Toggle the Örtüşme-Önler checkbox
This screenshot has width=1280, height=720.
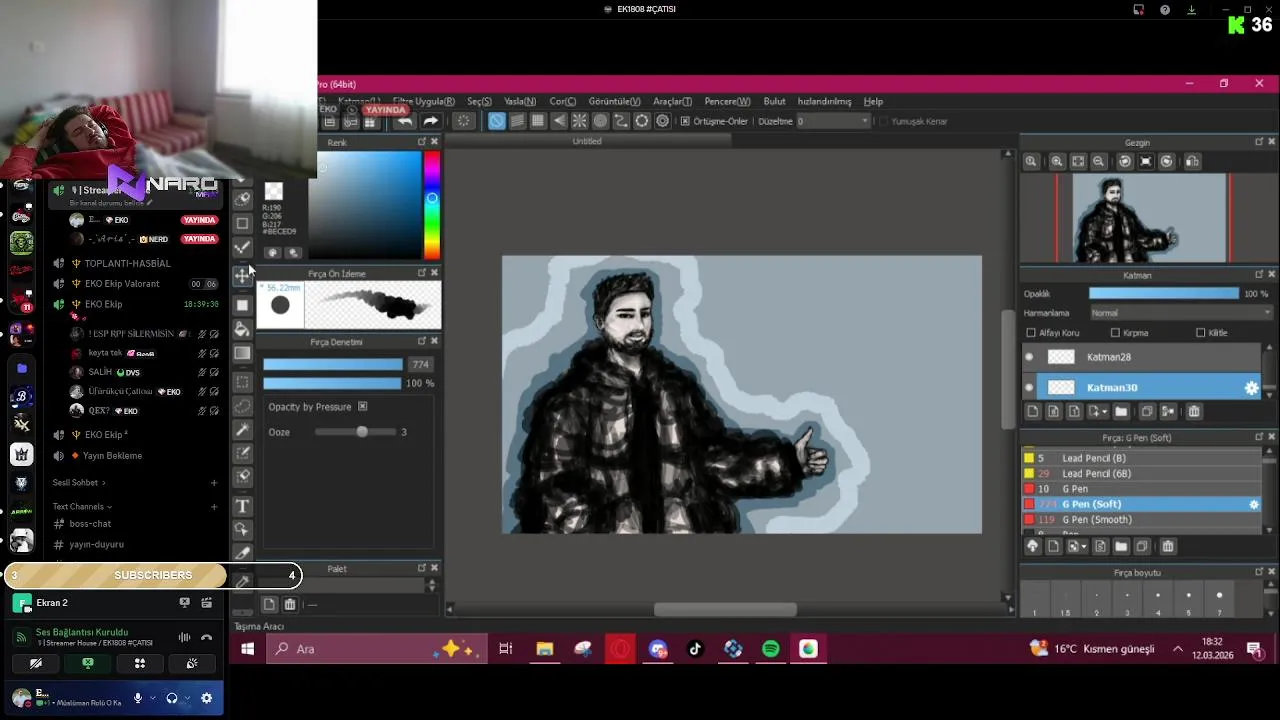click(x=685, y=121)
